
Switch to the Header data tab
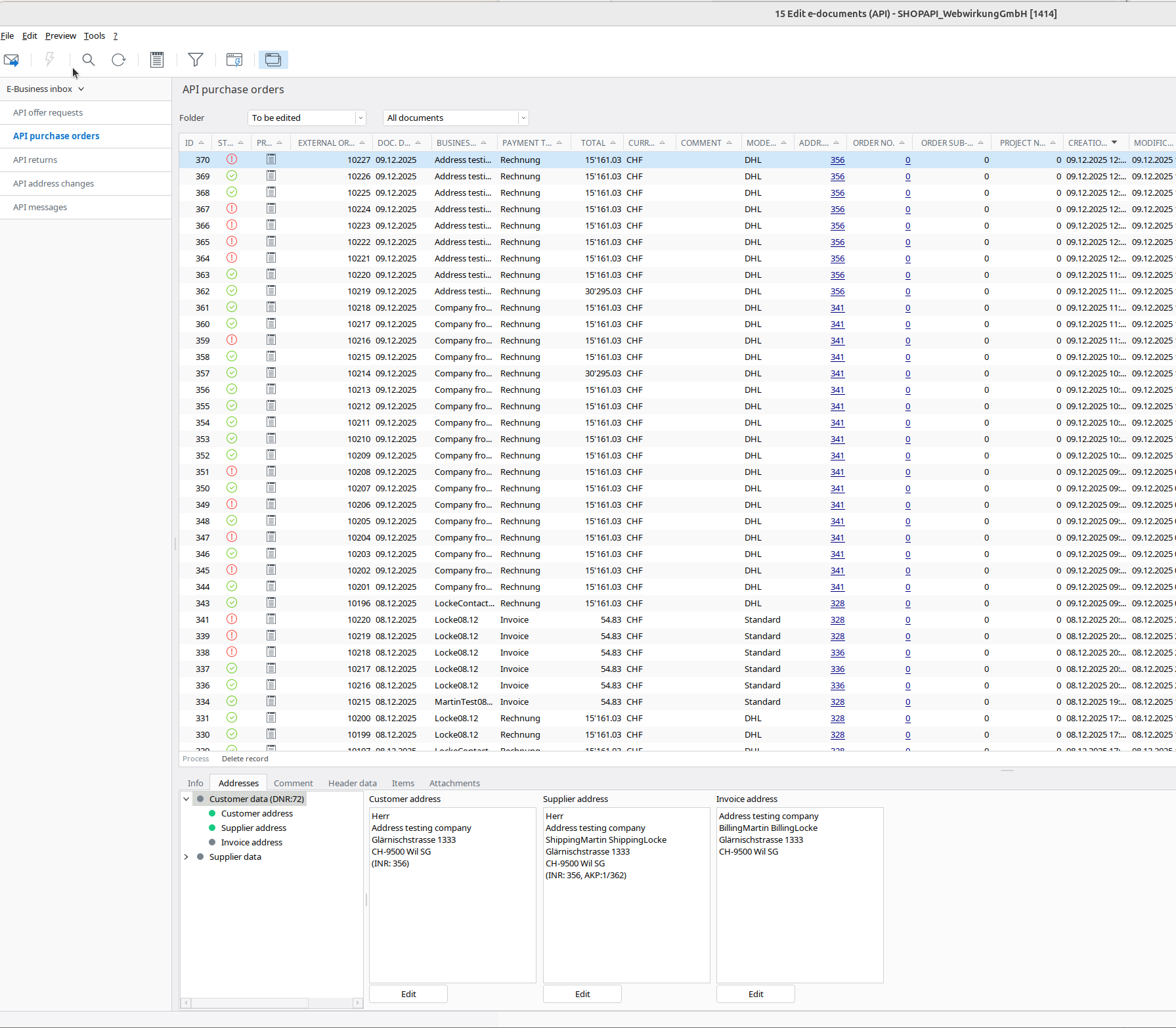click(x=352, y=783)
